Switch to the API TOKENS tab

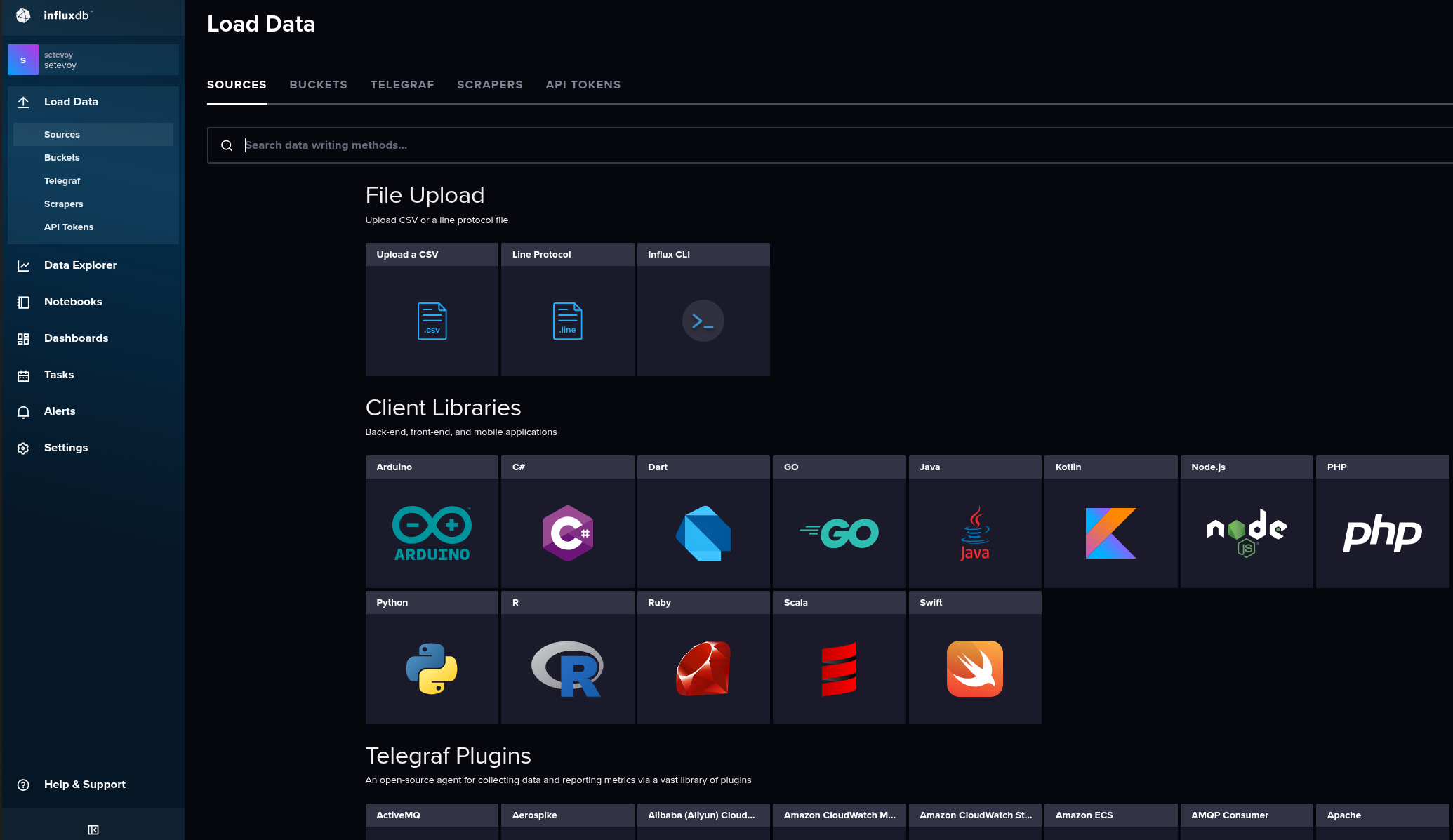point(583,85)
